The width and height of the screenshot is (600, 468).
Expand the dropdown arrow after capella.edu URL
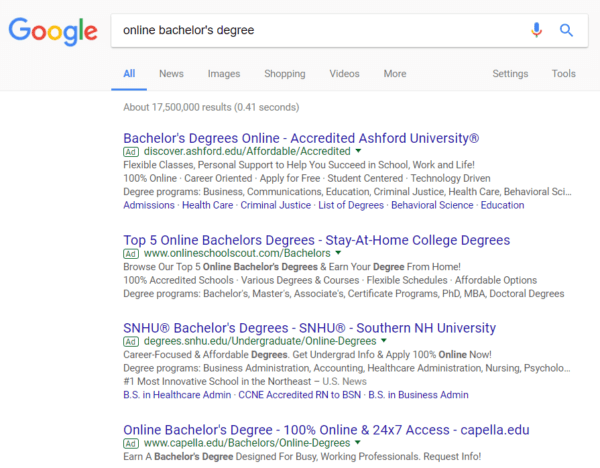358,442
